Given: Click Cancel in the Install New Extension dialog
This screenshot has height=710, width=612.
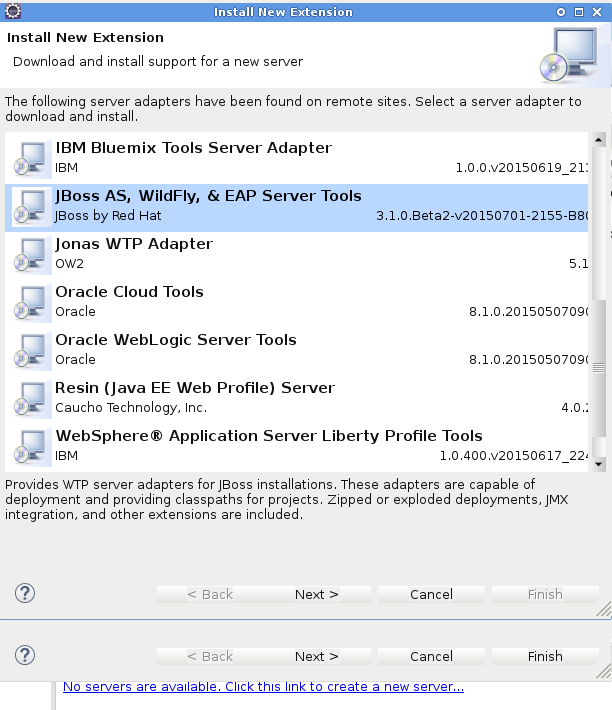Looking at the screenshot, I should (x=431, y=595).
